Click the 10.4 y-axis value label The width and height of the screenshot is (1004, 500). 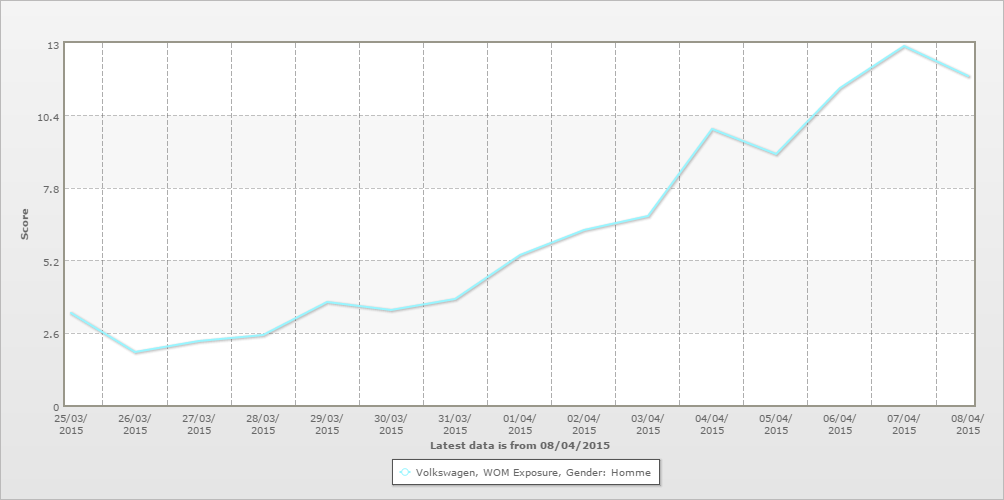[49, 117]
